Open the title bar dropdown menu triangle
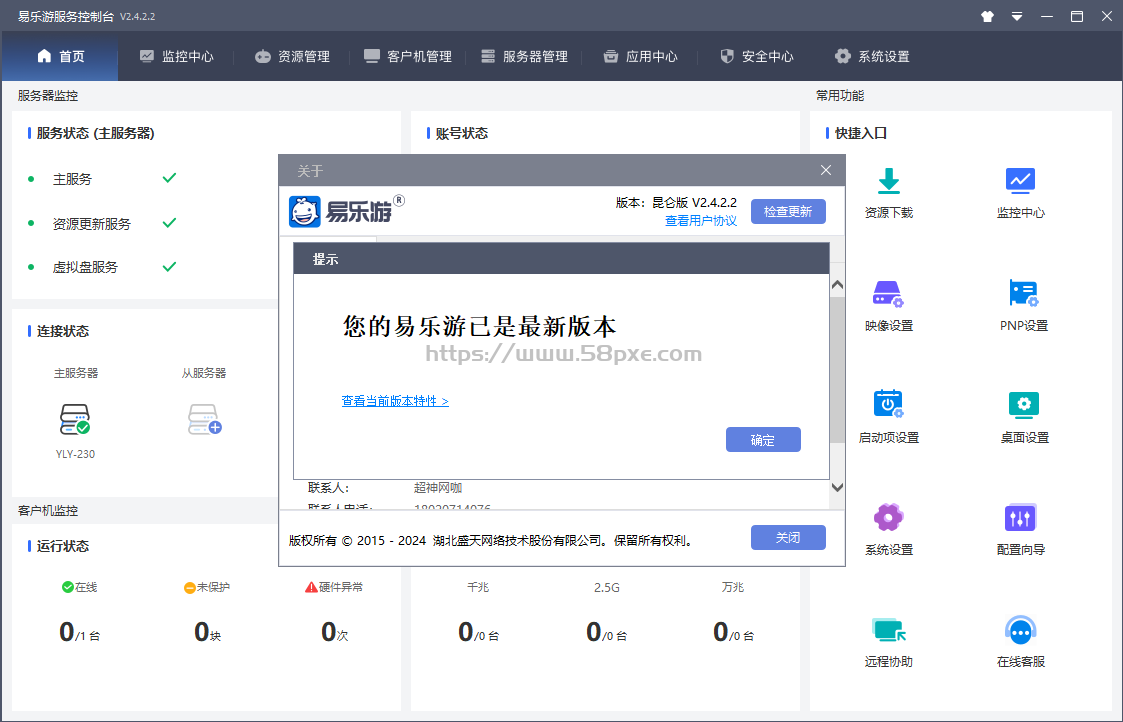 [x=1017, y=16]
